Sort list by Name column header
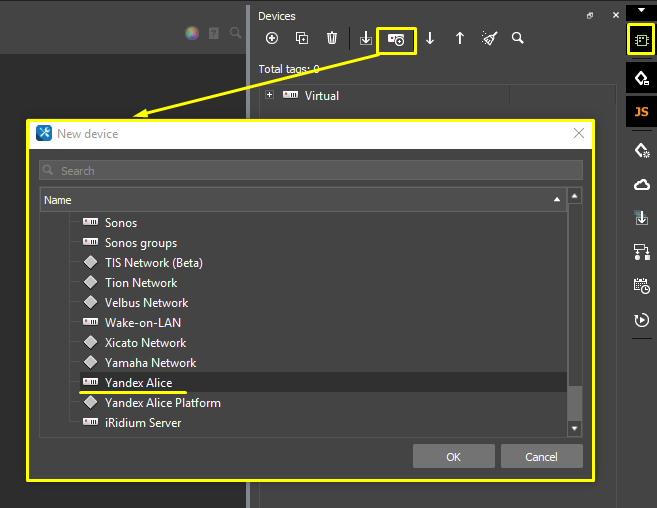Image resolution: width=657 pixels, height=508 pixels. tap(300, 200)
